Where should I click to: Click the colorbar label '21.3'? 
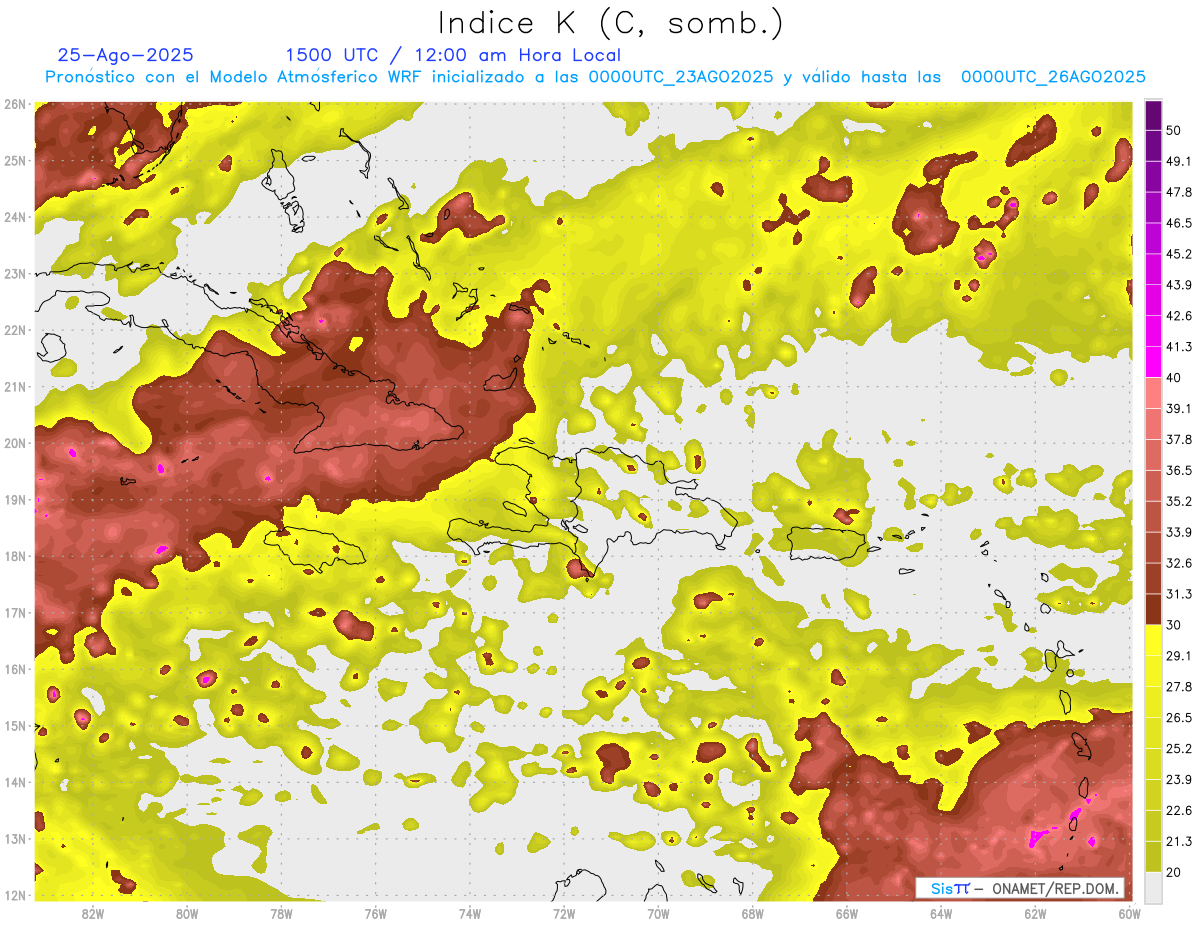(x=1179, y=842)
